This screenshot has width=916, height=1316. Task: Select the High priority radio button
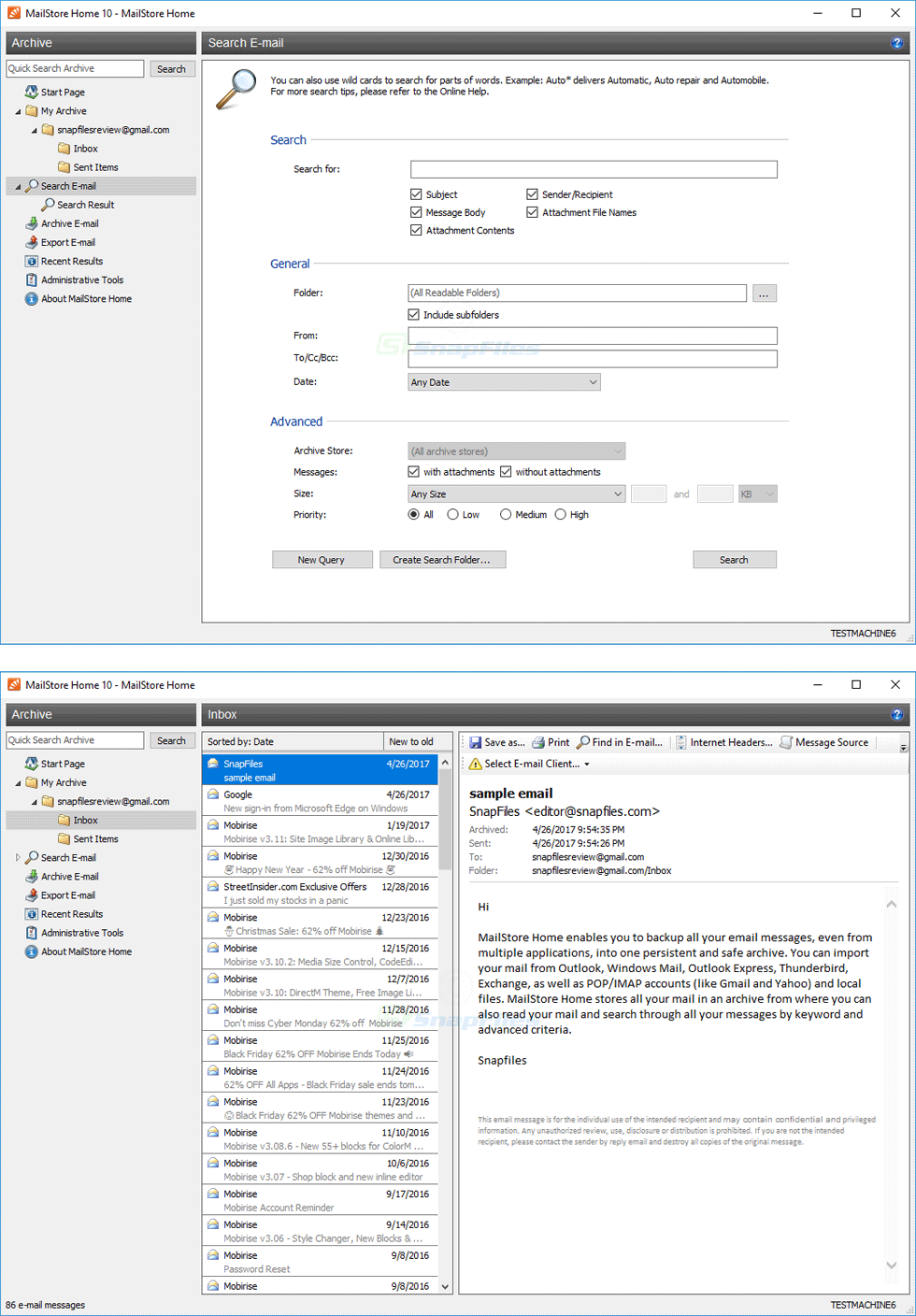(x=561, y=514)
